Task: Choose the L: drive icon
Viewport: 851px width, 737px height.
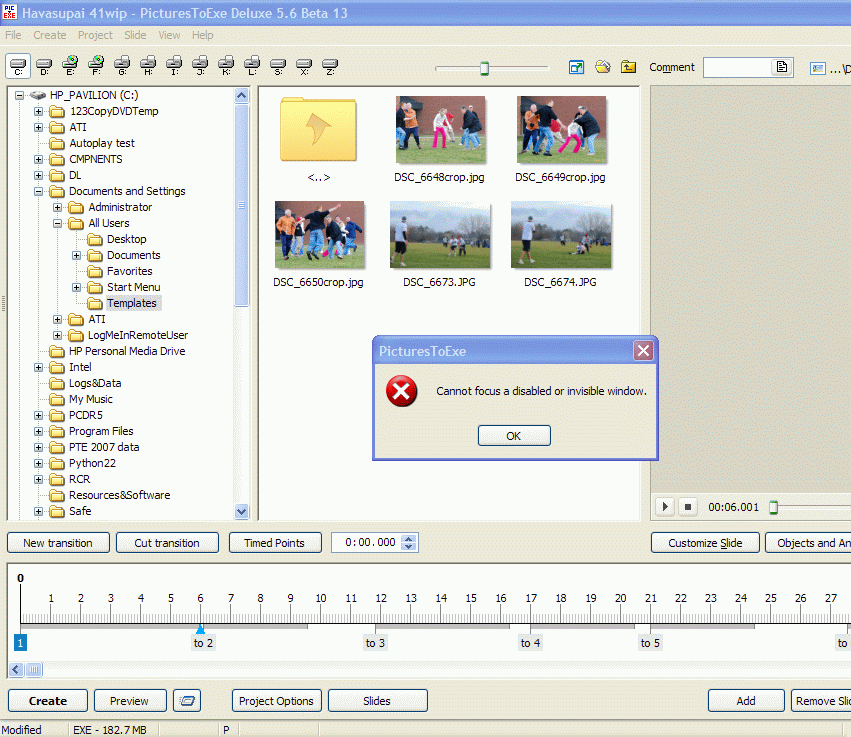Action: coord(252,66)
